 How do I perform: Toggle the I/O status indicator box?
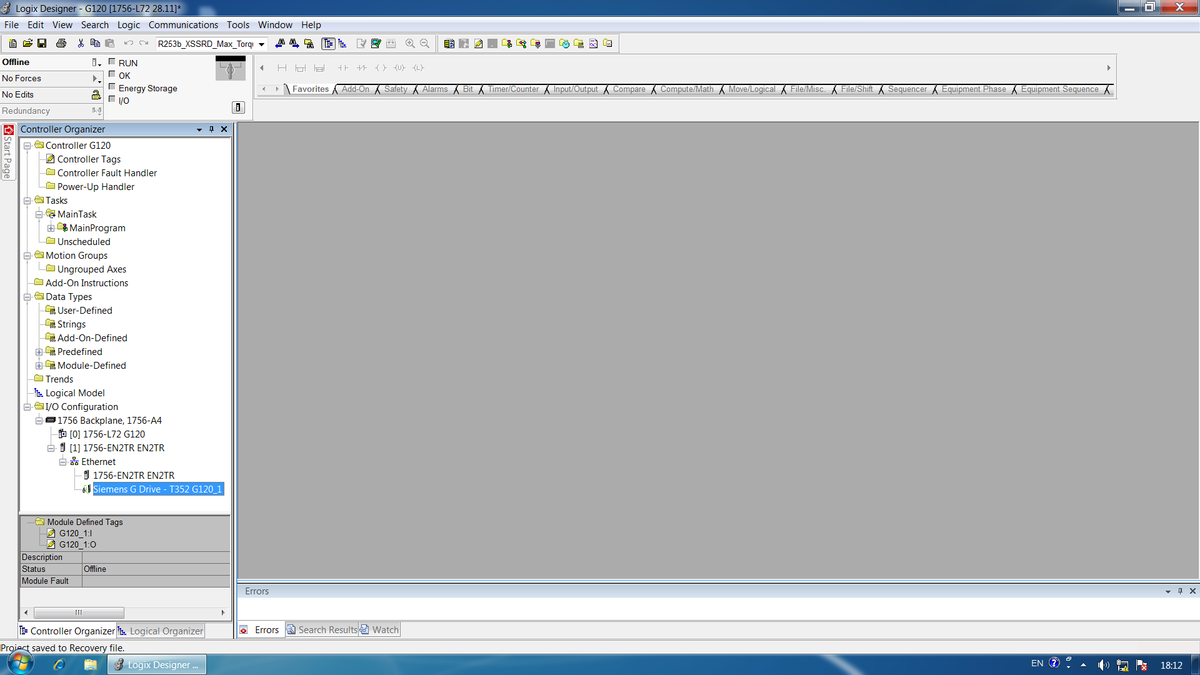point(112,100)
